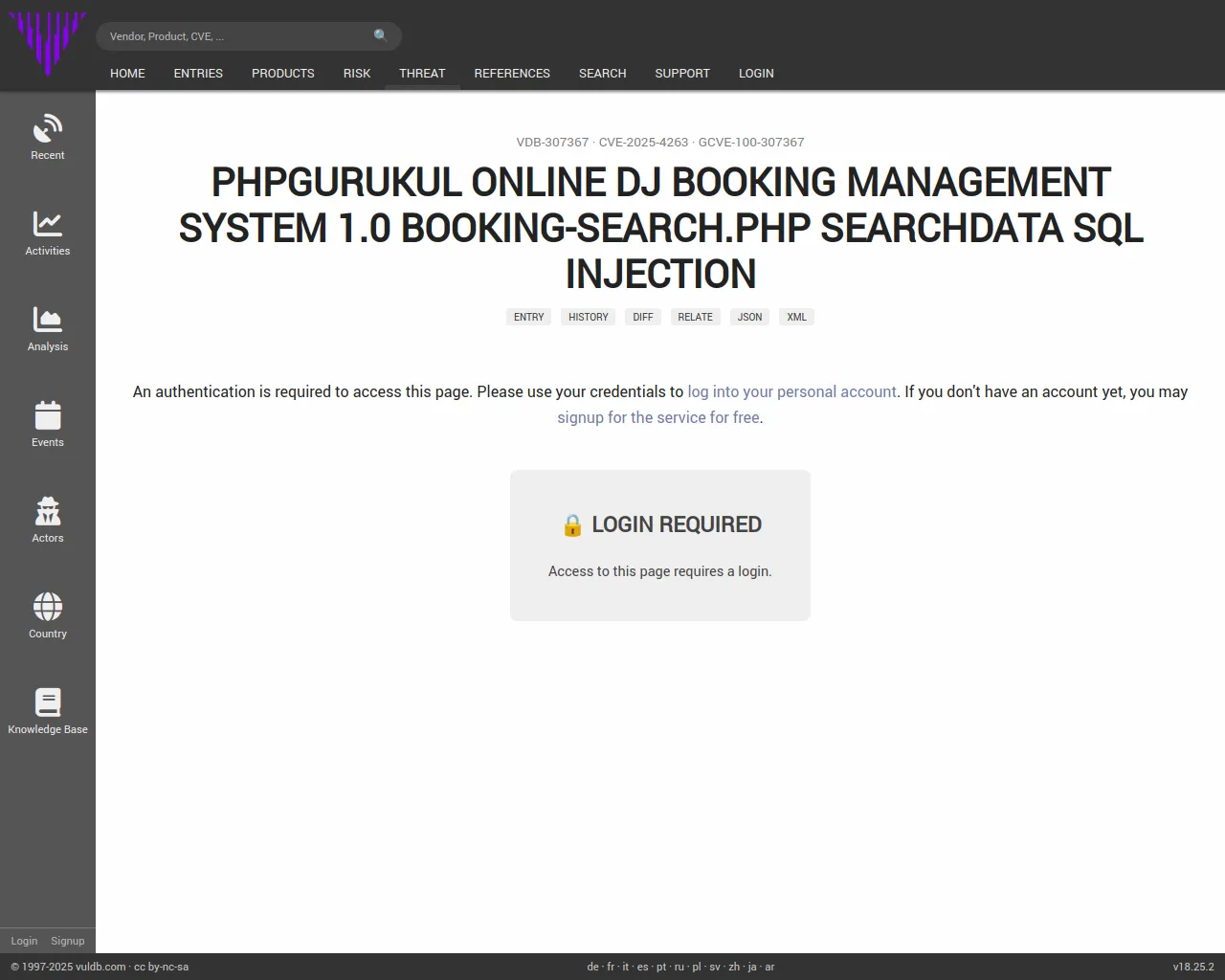The image size is (1225, 980).
Task: Click the search magnifier icon
Action: coord(381,35)
